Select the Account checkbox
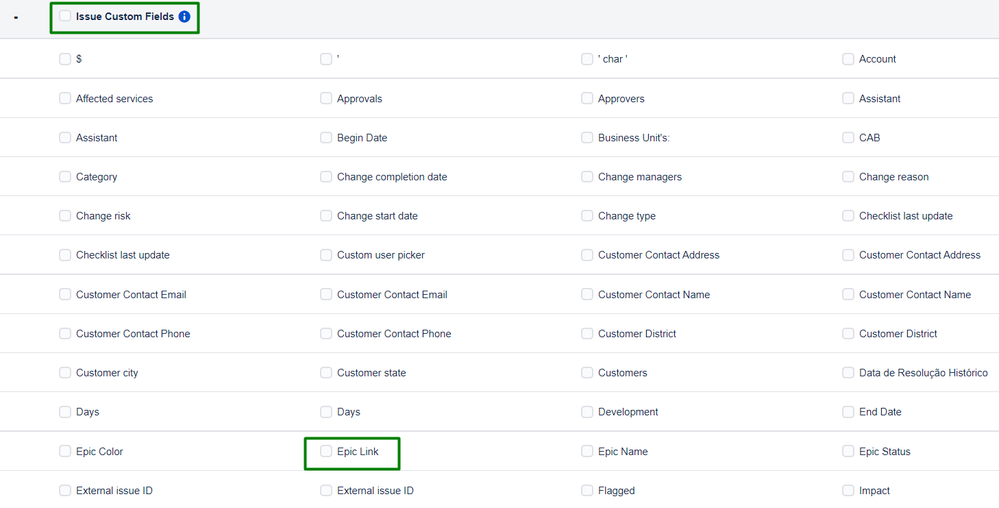 point(848,59)
